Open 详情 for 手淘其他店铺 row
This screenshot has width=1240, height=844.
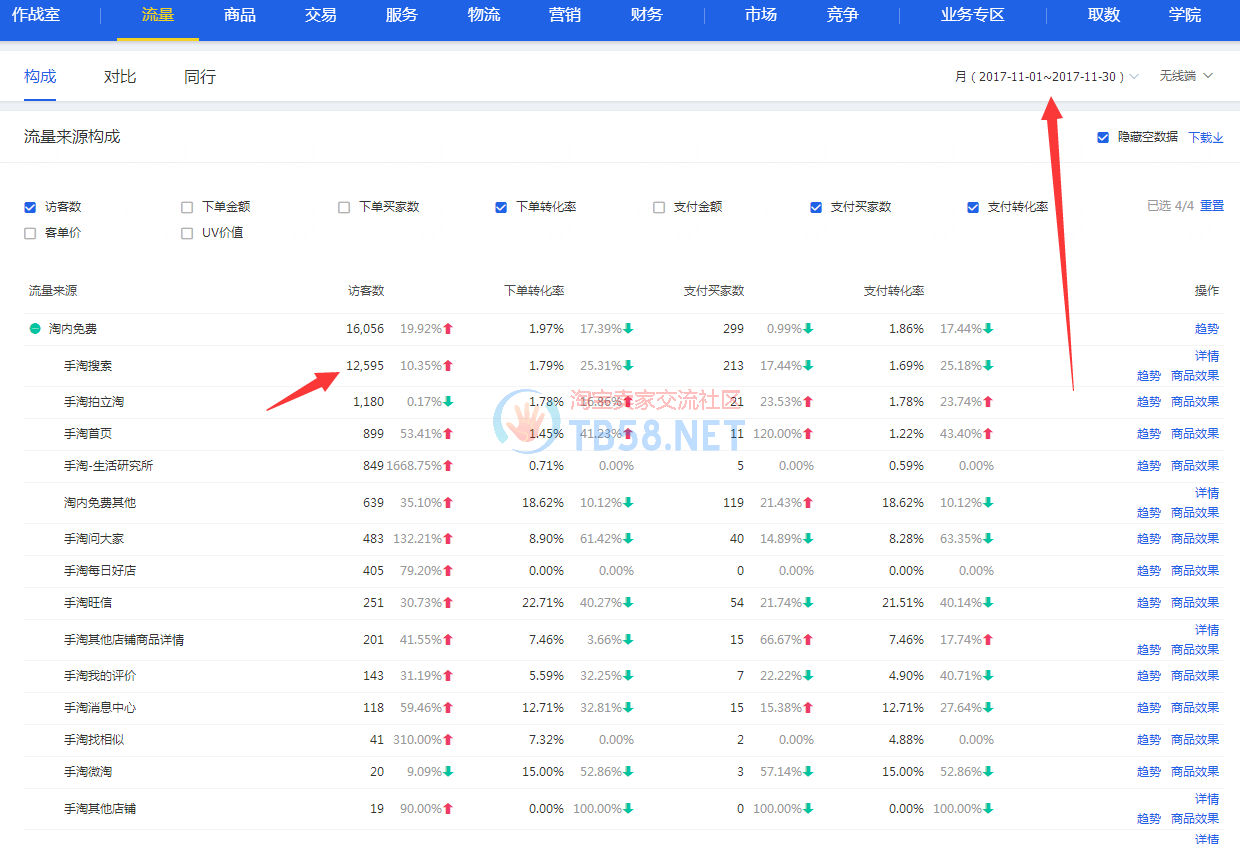point(1207,799)
